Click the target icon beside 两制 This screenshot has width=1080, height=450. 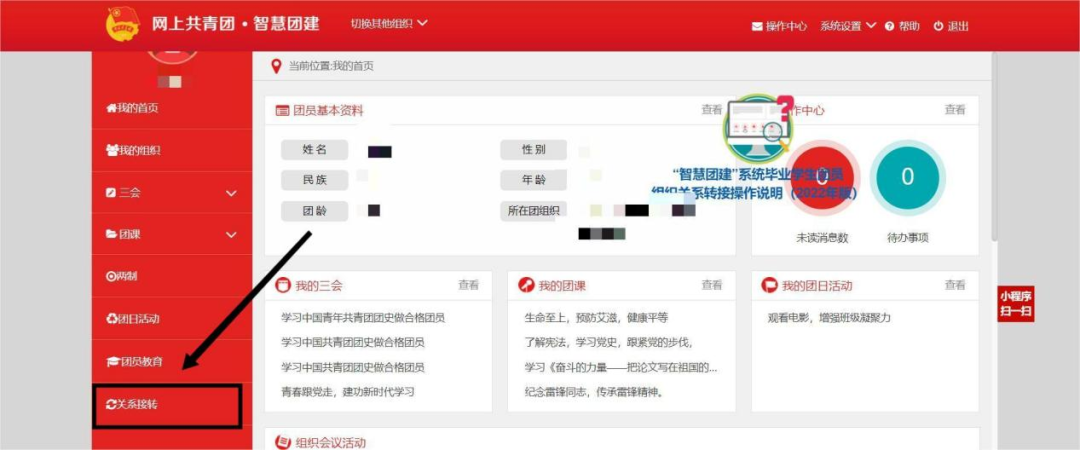110,276
